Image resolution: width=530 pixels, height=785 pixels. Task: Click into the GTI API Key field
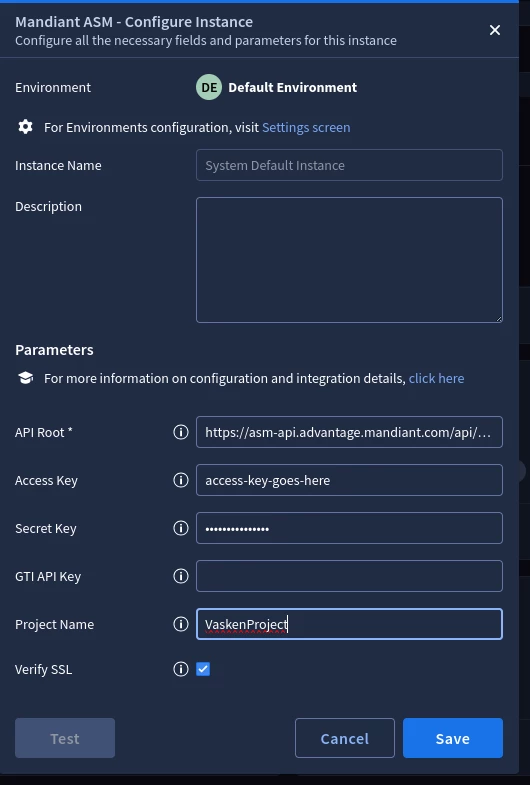pos(349,576)
